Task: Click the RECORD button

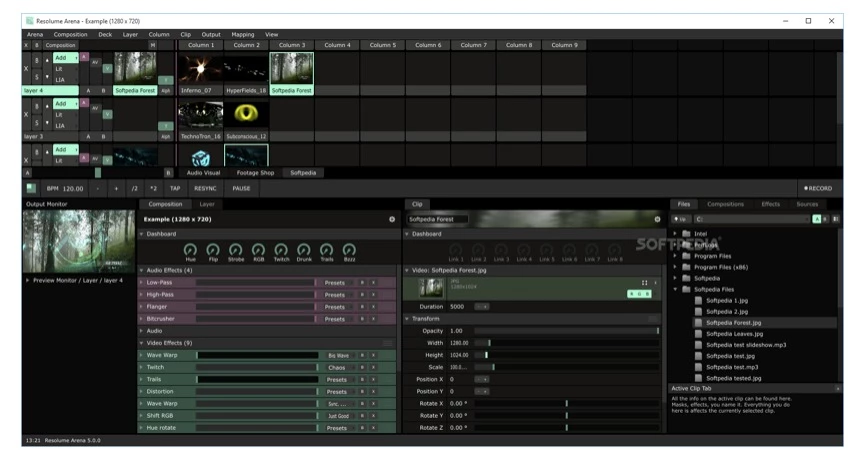Action: 818,189
